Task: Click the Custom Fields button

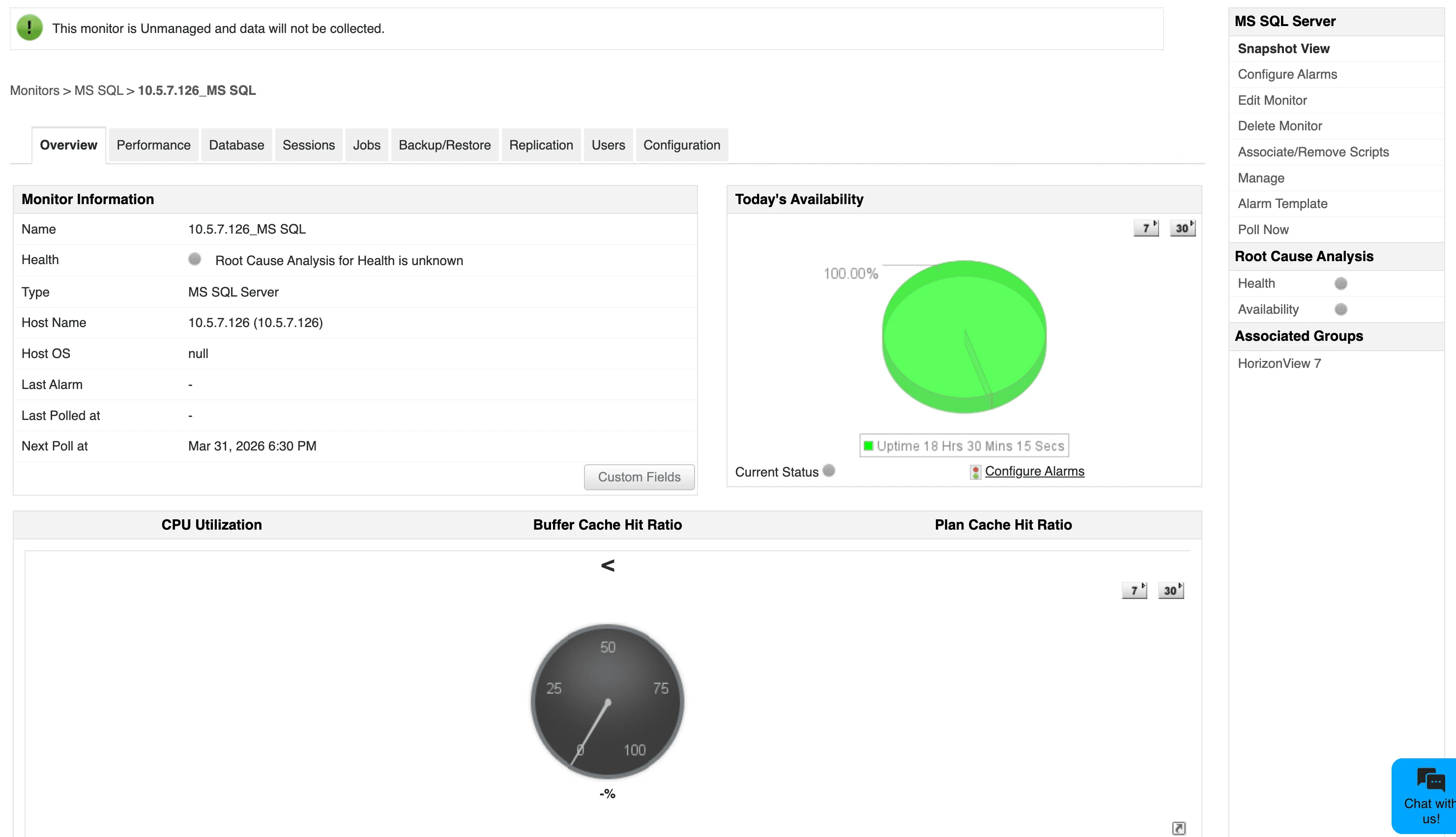Action: [639, 477]
